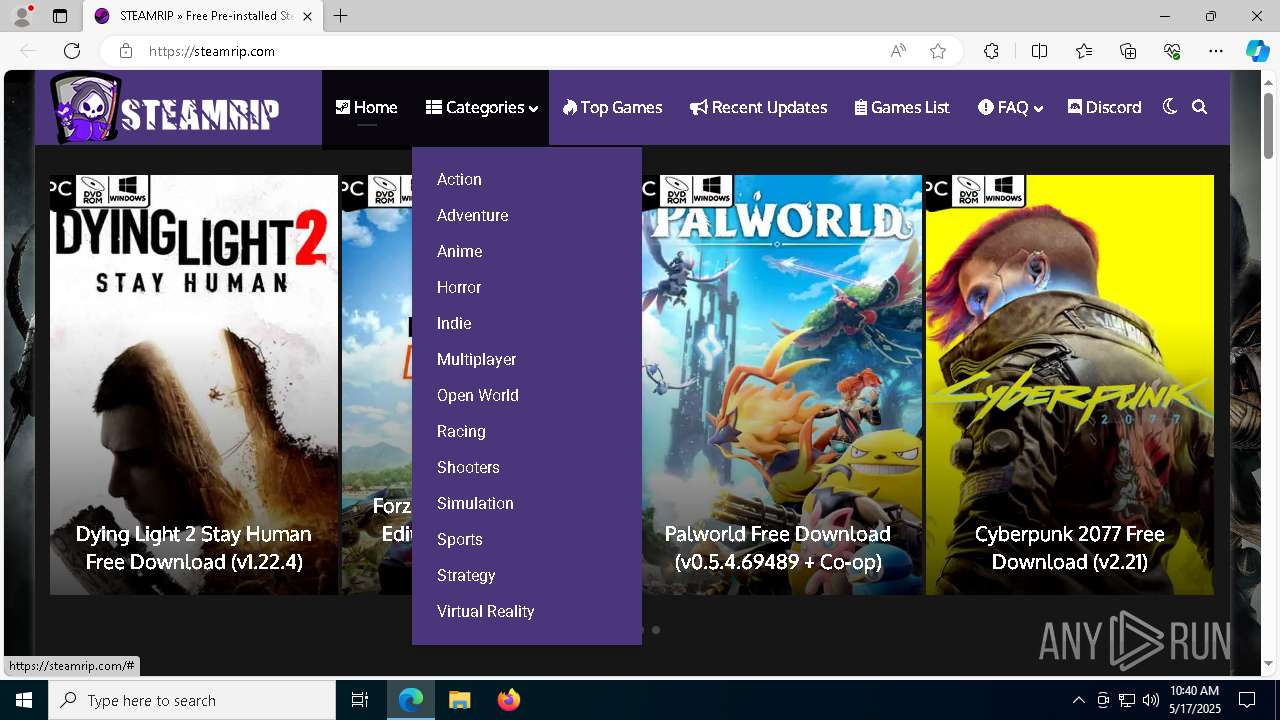Show hidden system tray icons
This screenshot has height=720, width=1280.
click(1078, 700)
